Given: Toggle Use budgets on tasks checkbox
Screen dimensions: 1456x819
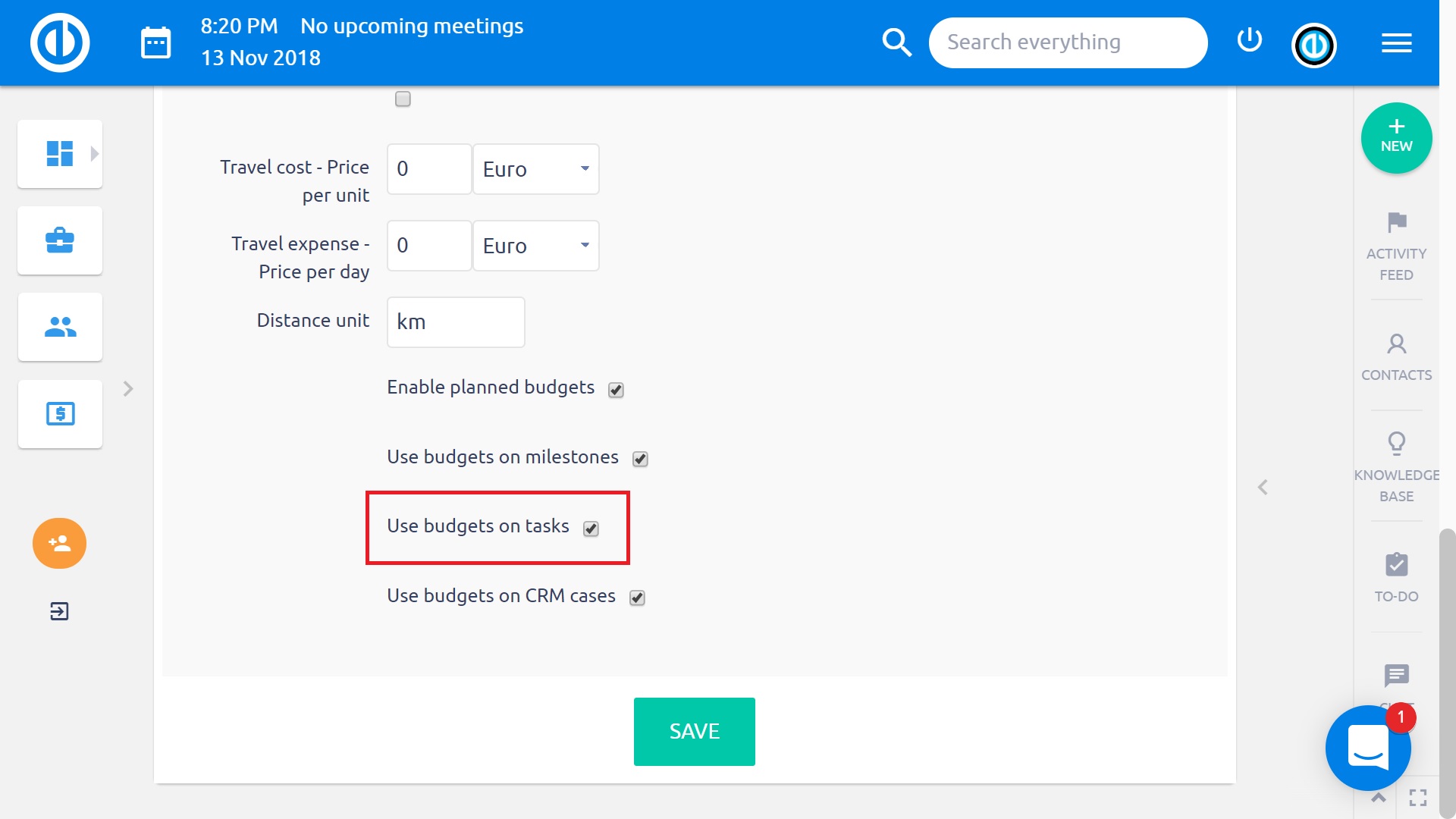Looking at the screenshot, I should coord(591,529).
